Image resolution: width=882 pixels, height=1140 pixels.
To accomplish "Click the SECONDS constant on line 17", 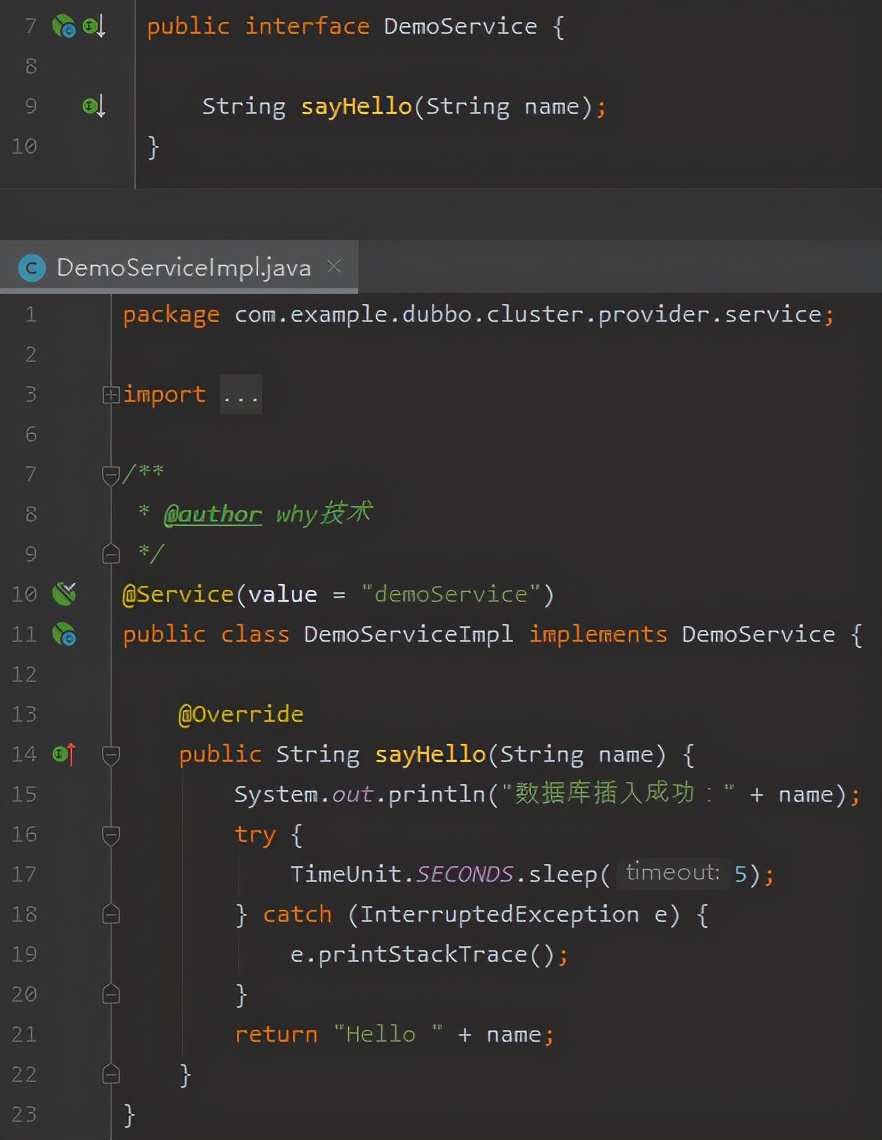I will (x=465, y=874).
